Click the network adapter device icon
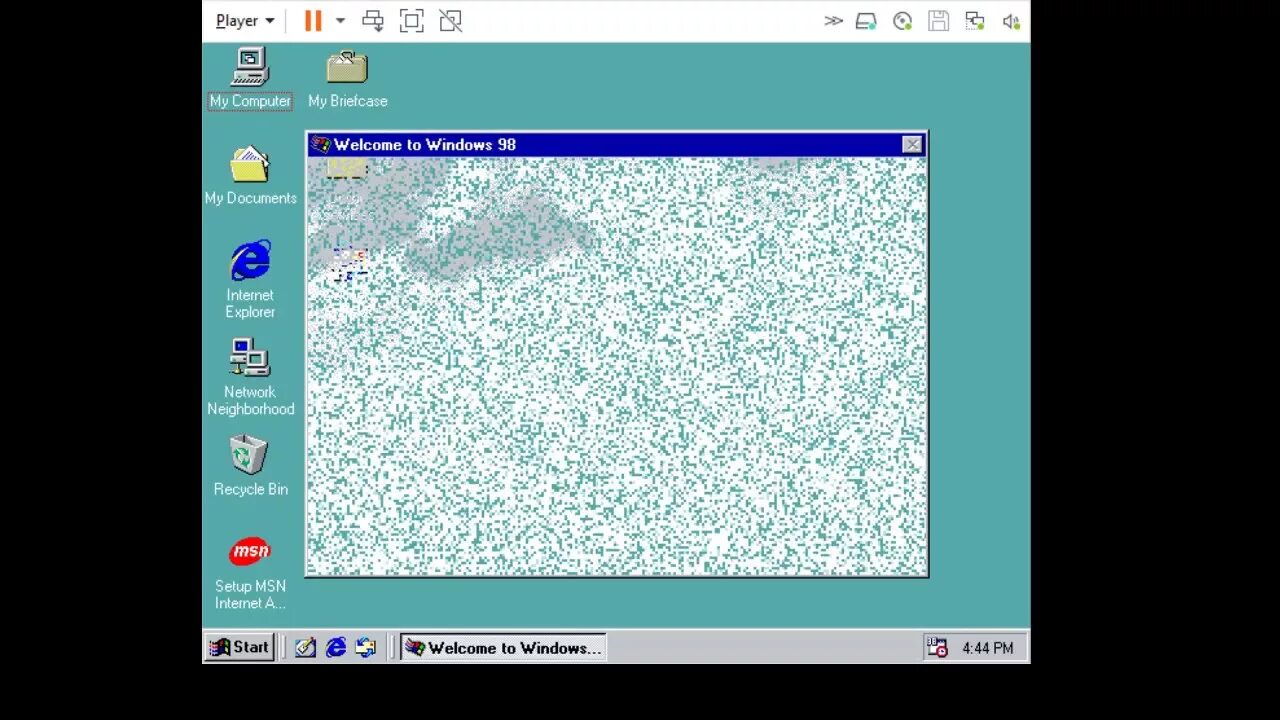 point(974,21)
